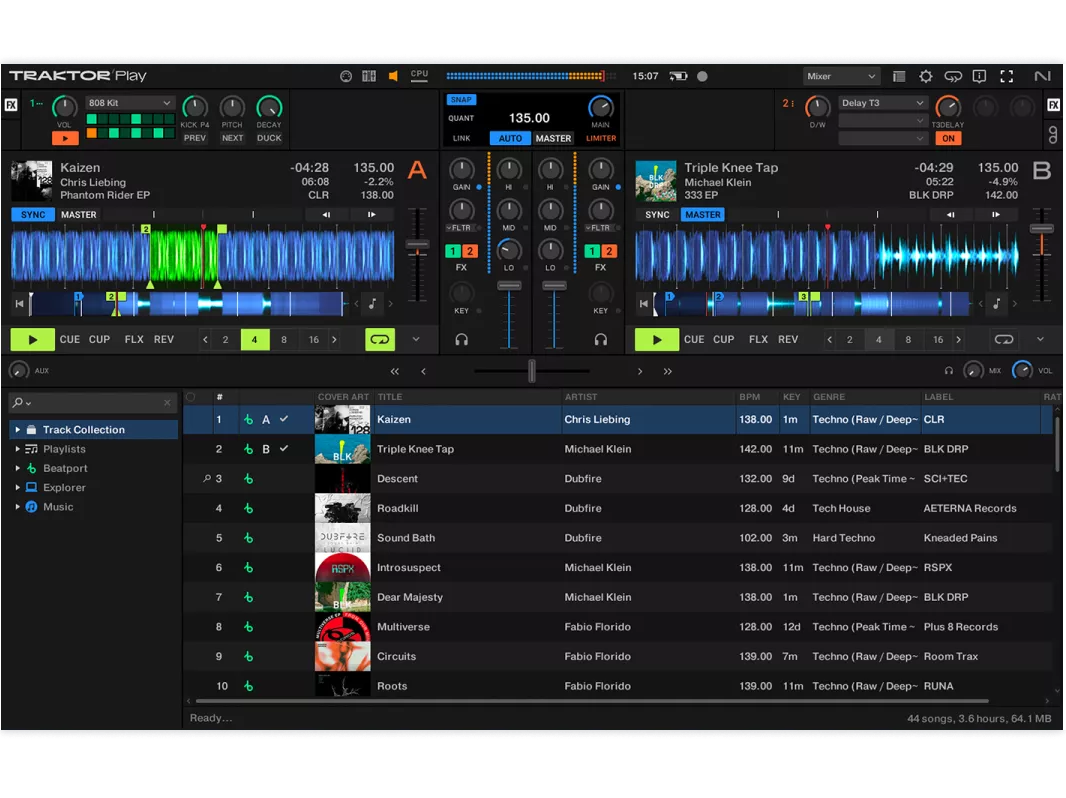This screenshot has height=798, width=1066.
Task: Open the Delay T3 effect selector
Action: tap(885, 102)
